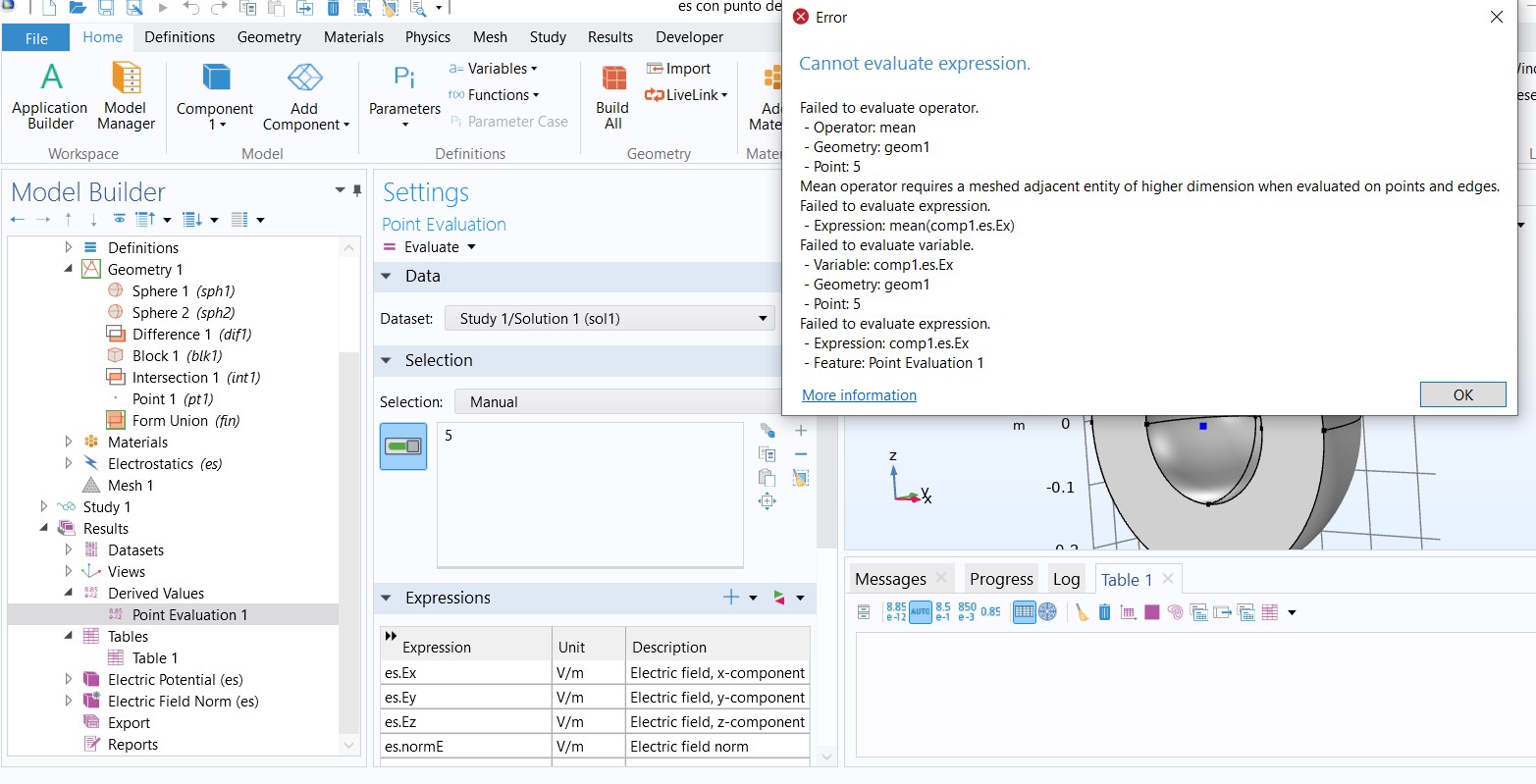Toggle the AUTO notation button in table toolbar
Screen dimensions: 1536x784
pyautogui.click(x=920, y=612)
